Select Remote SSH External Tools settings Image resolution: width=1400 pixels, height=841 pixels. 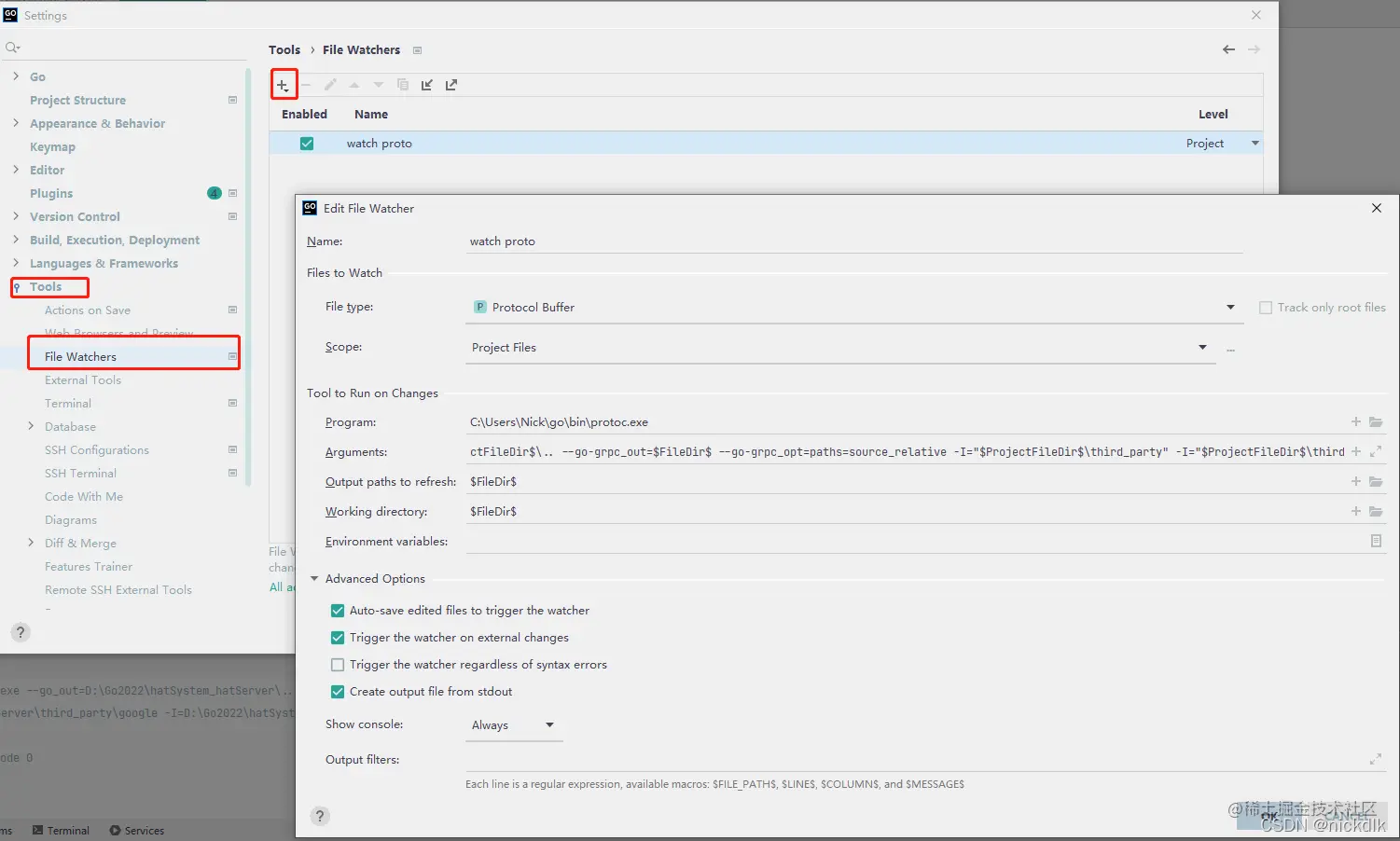pyautogui.click(x=118, y=589)
